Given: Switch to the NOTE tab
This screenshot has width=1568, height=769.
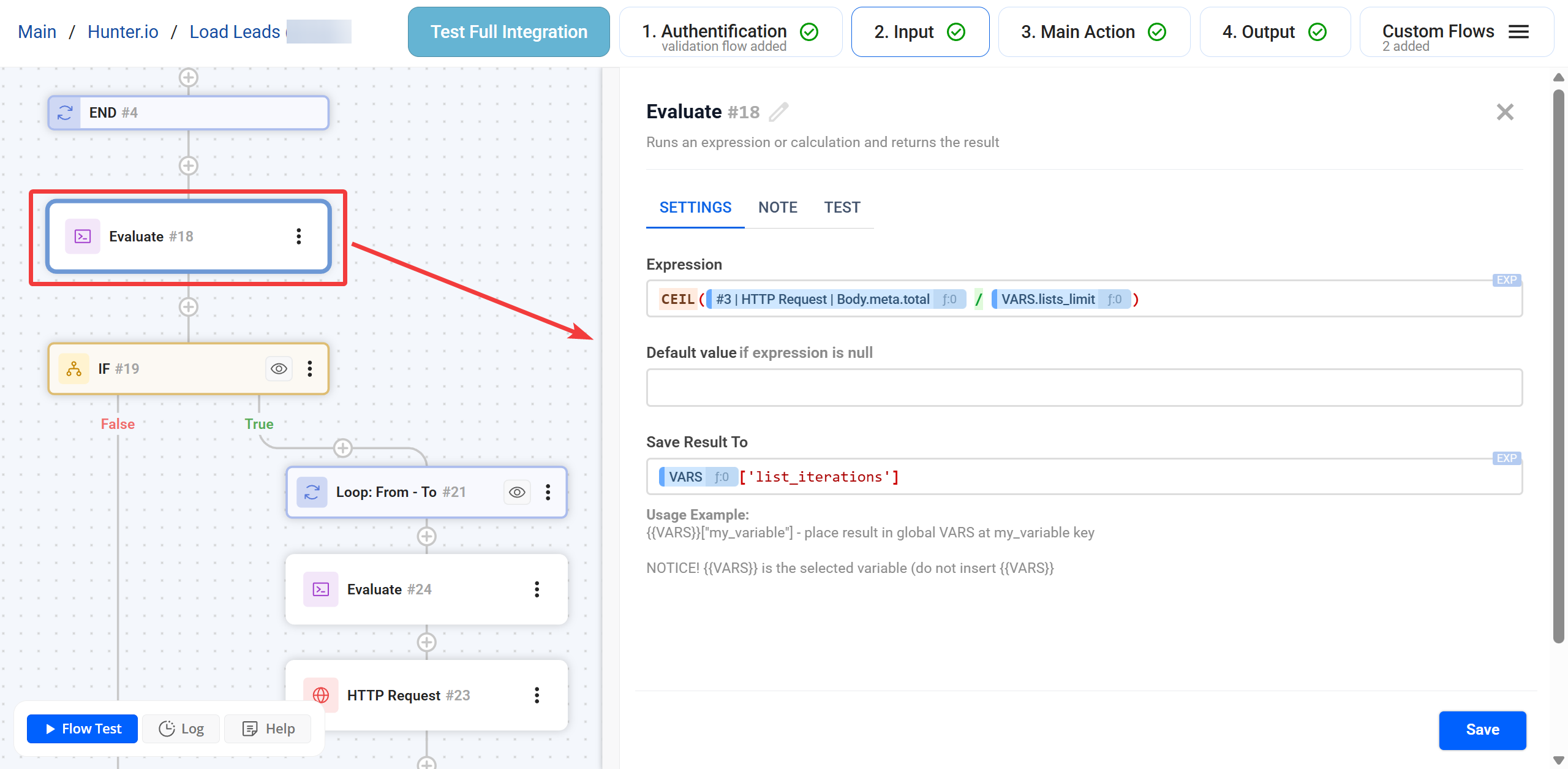Looking at the screenshot, I should coord(777,207).
